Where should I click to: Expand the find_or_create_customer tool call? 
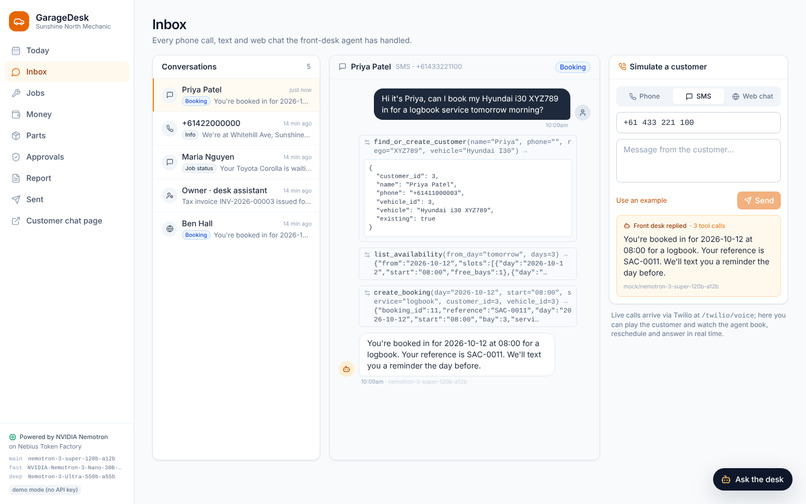468,146
